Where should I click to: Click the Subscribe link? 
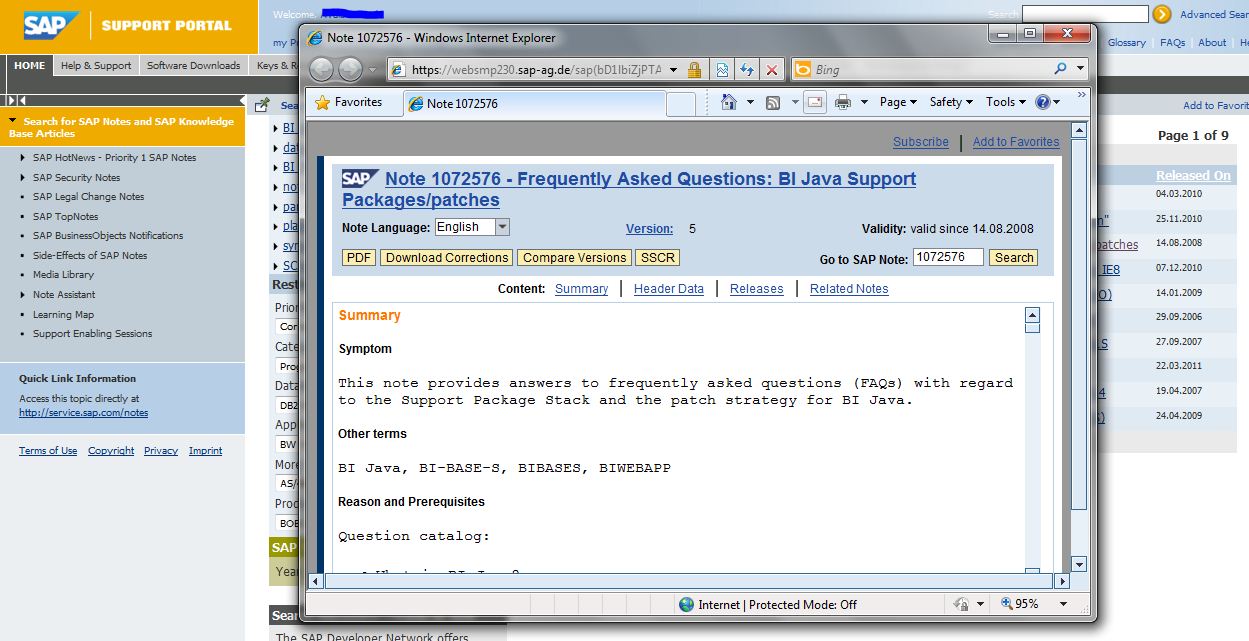click(921, 142)
